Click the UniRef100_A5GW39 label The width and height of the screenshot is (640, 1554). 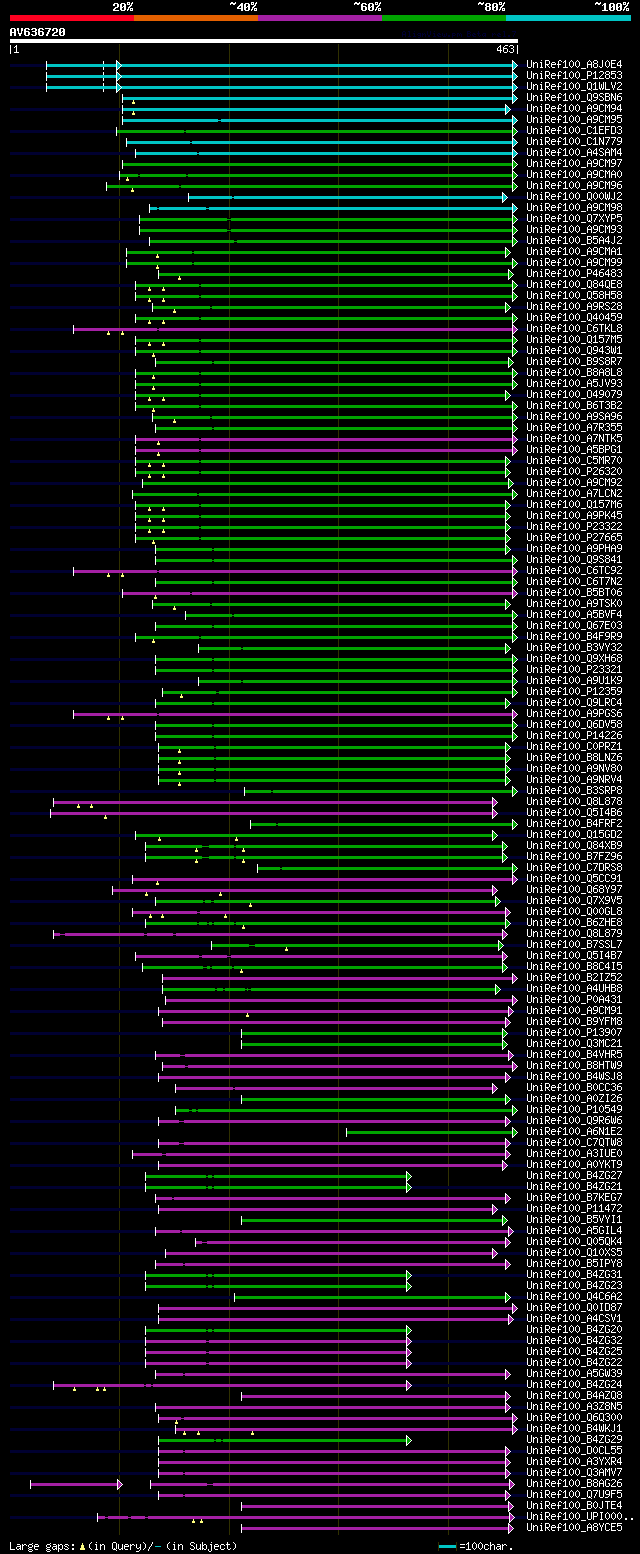point(574,1373)
